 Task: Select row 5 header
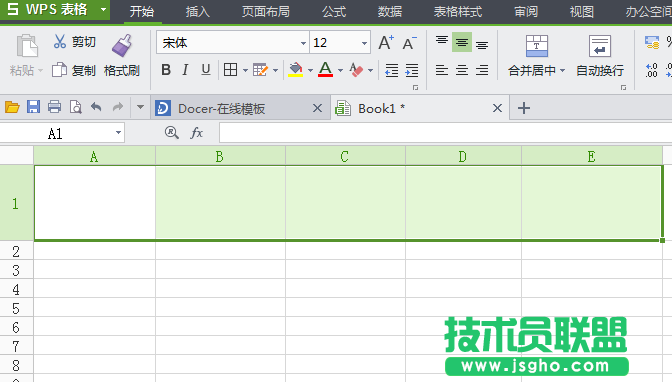coord(16,308)
